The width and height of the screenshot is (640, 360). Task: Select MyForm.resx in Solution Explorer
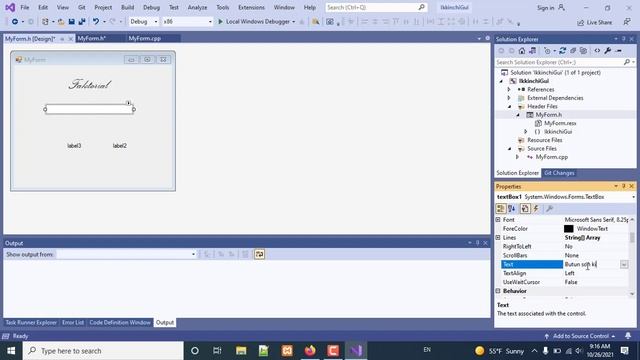(x=560, y=123)
